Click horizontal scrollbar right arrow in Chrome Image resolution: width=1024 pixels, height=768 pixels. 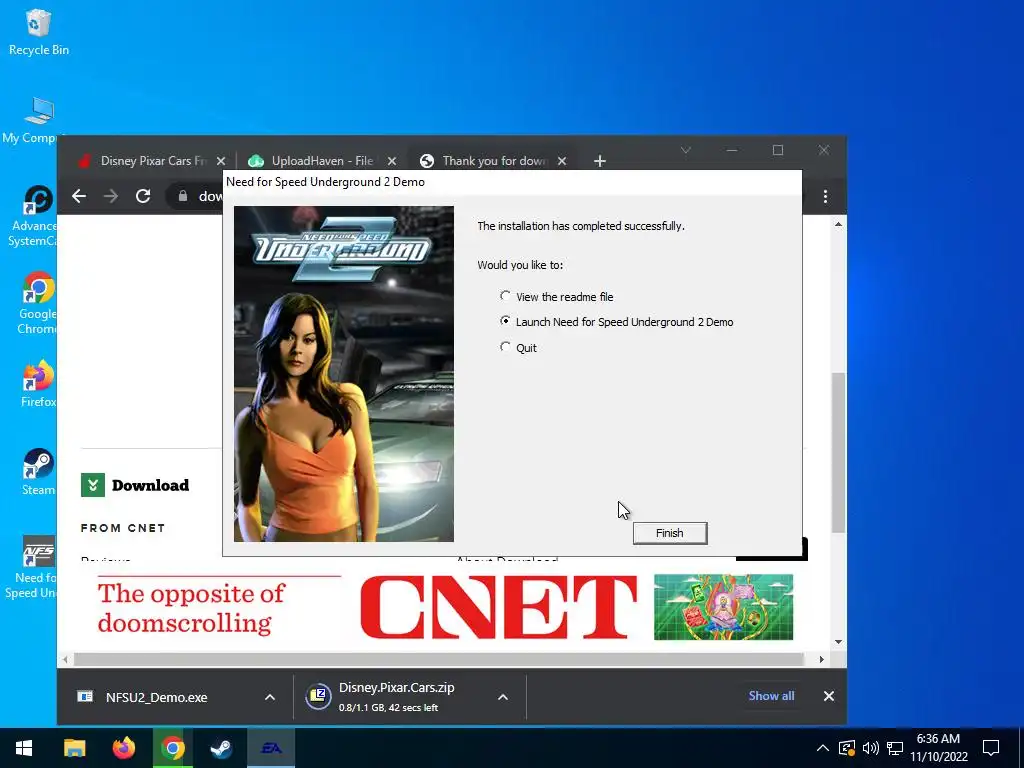[x=822, y=660]
